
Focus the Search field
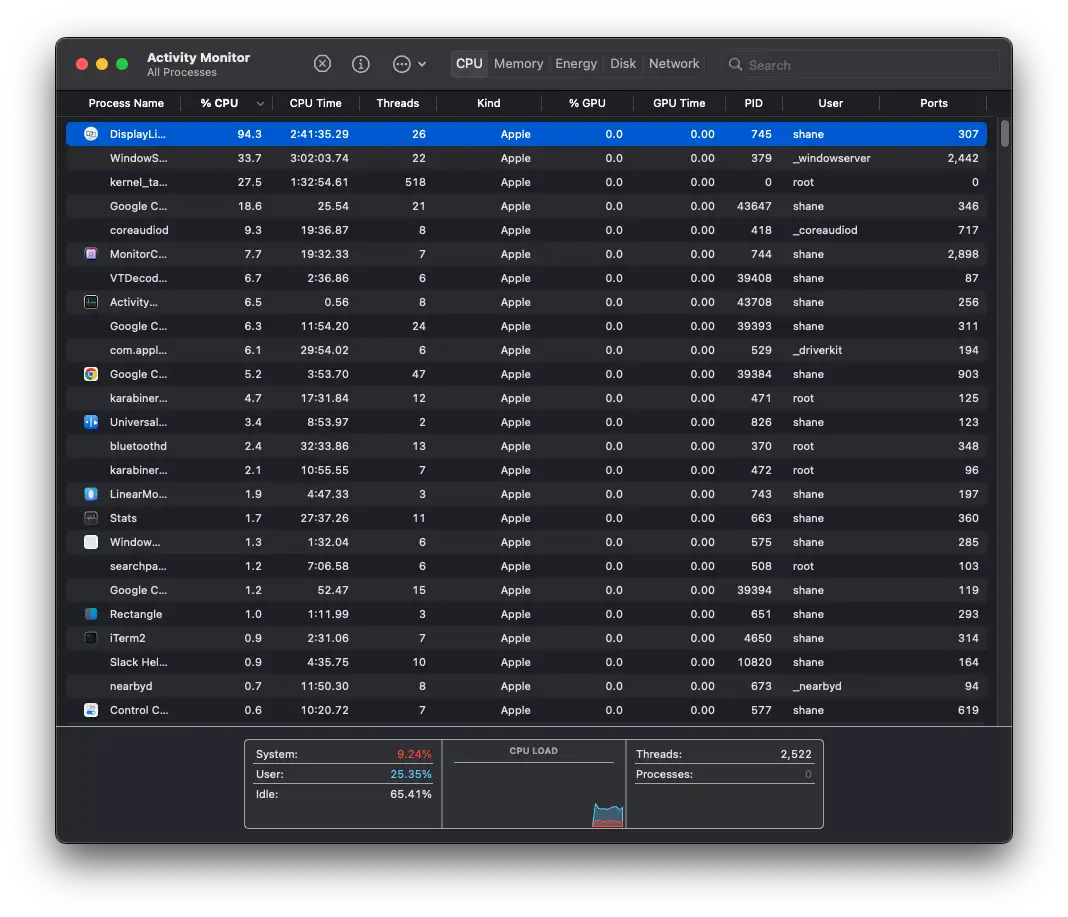click(861, 65)
